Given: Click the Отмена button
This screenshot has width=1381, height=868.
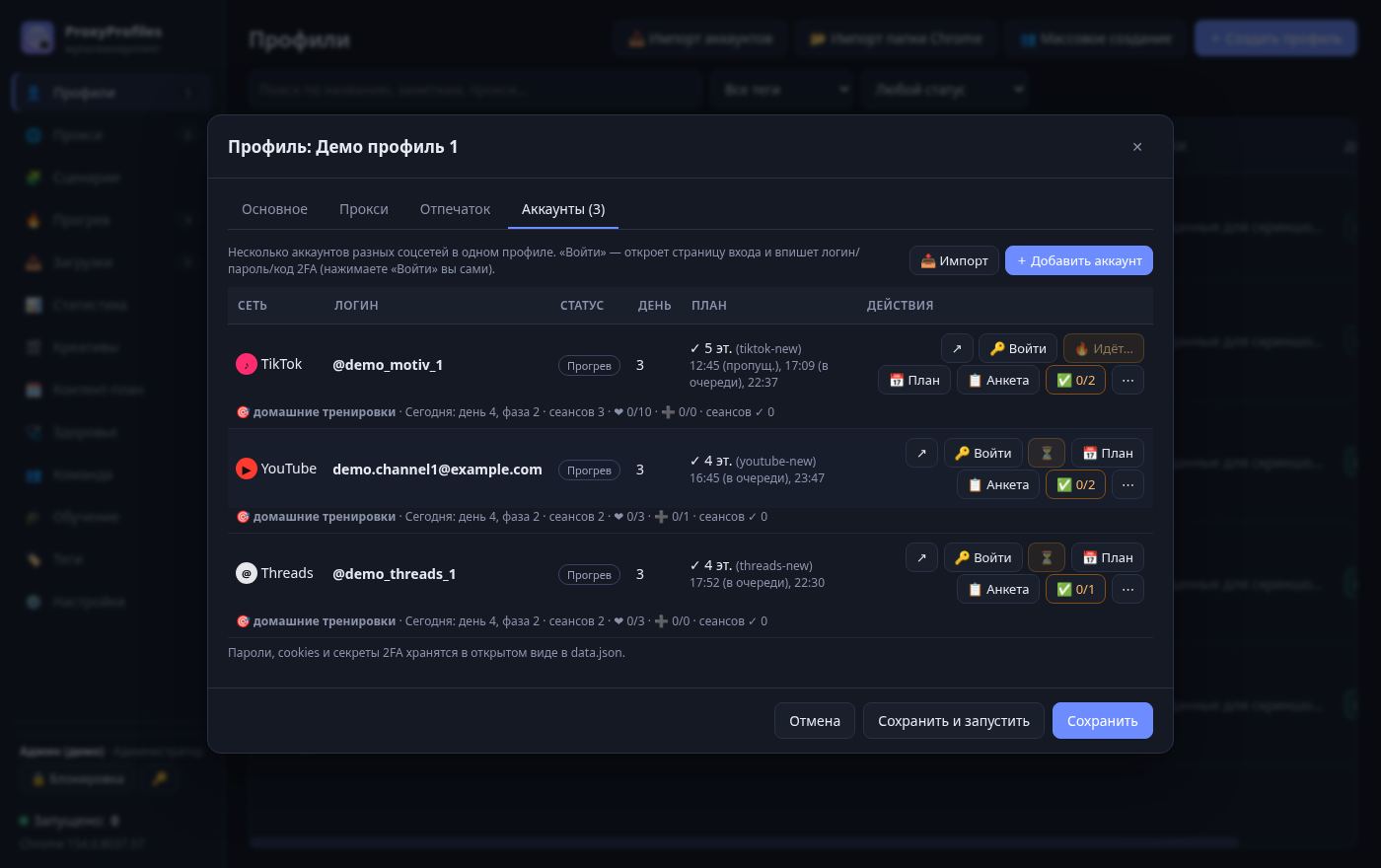Looking at the screenshot, I should [x=815, y=721].
